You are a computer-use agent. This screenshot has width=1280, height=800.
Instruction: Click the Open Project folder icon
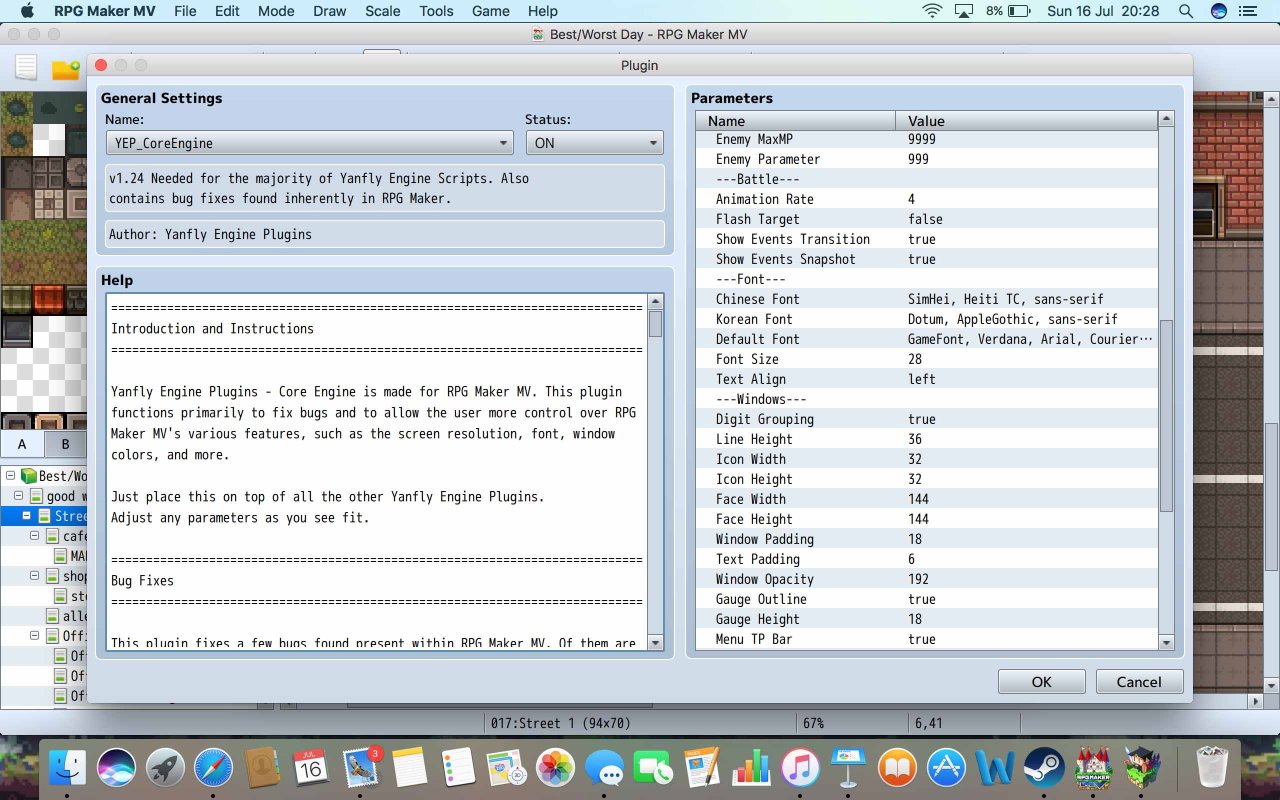(x=66, y=69)
